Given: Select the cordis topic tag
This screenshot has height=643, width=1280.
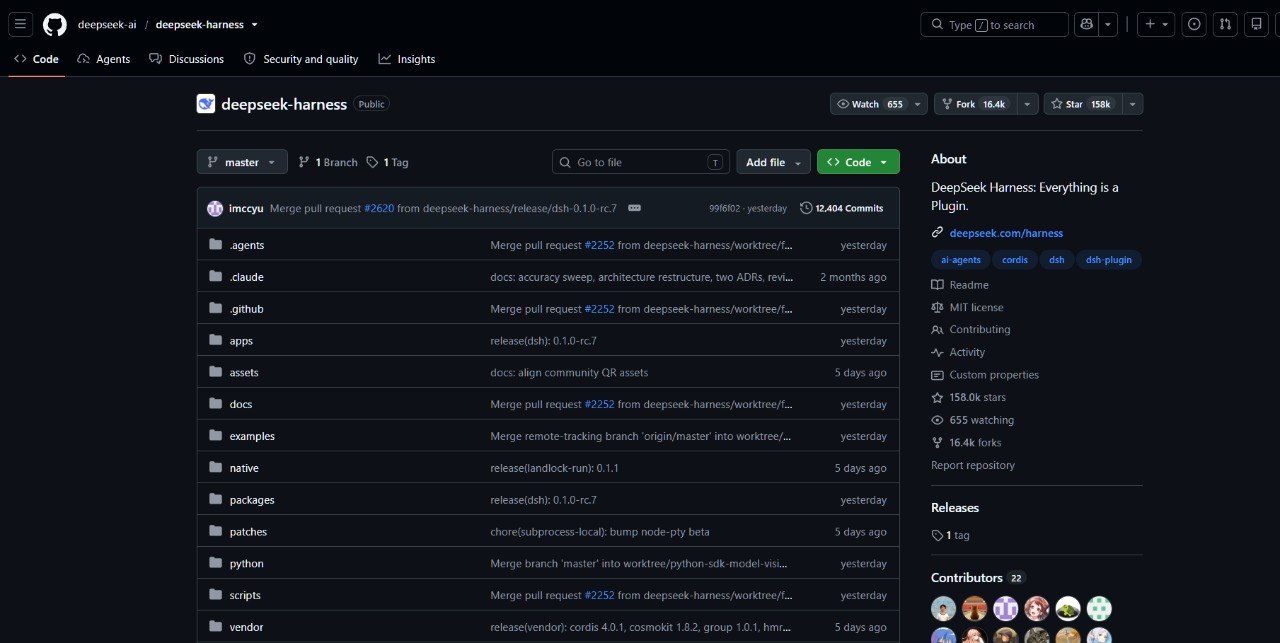Looking at the screenshot, I should pyautogui.click(x=1015, y=260).
